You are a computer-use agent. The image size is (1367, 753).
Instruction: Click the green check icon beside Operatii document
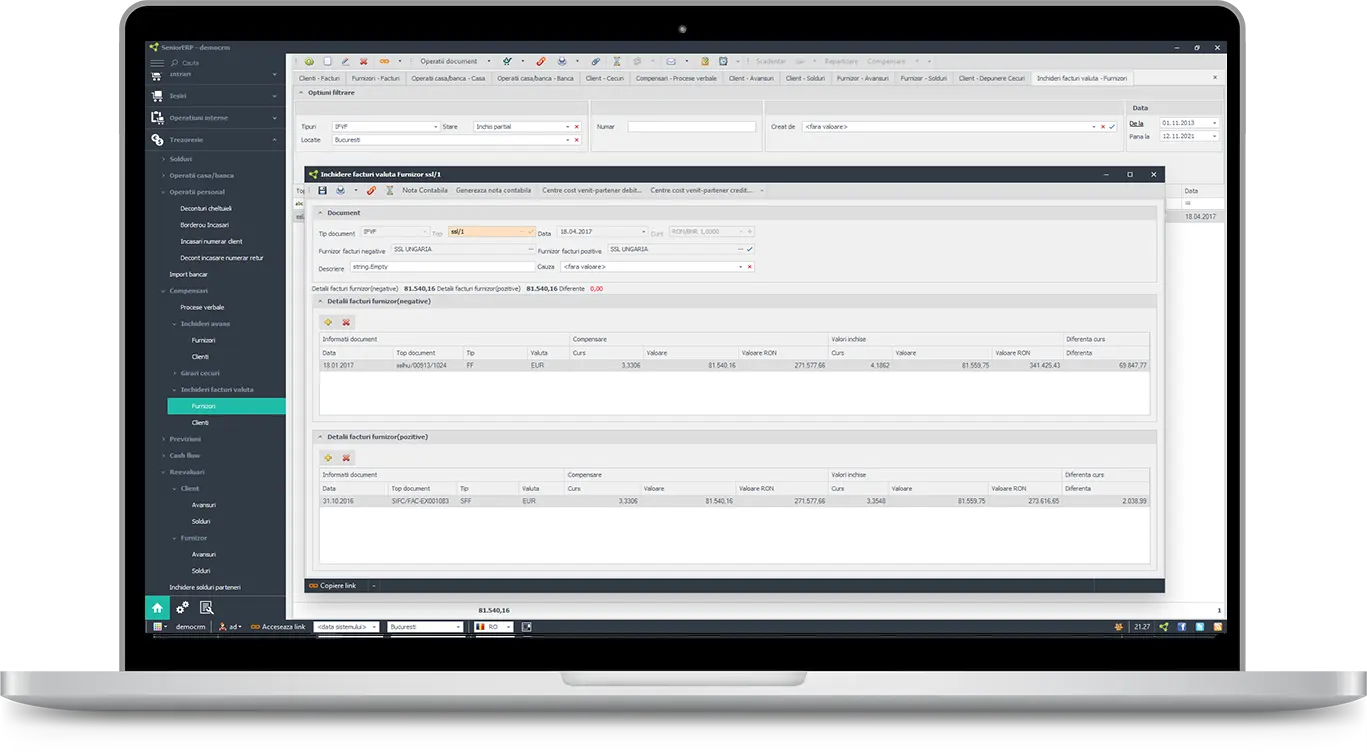[x=507, y=61]
